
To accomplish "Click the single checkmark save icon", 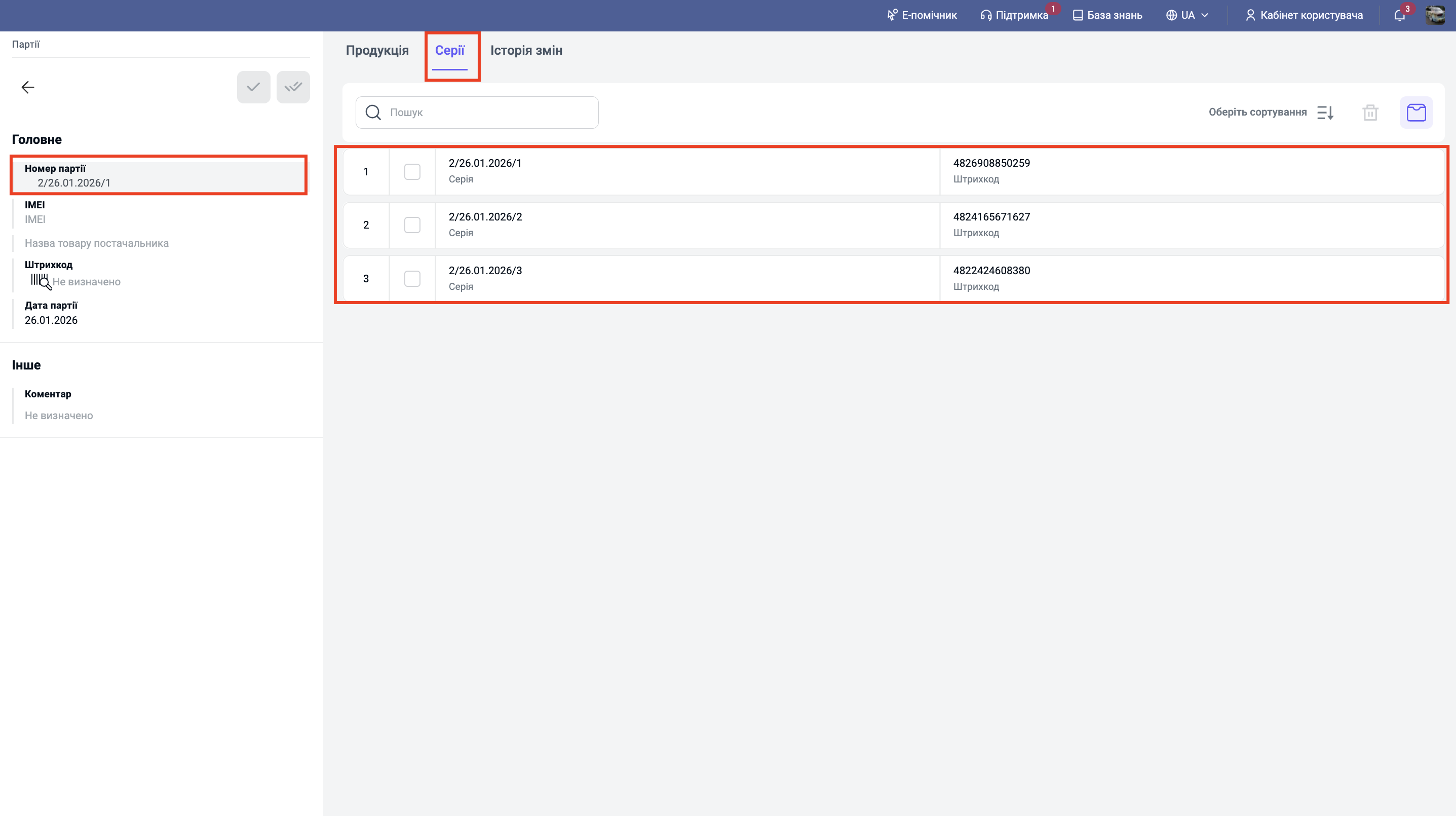I will click(253, 87).
